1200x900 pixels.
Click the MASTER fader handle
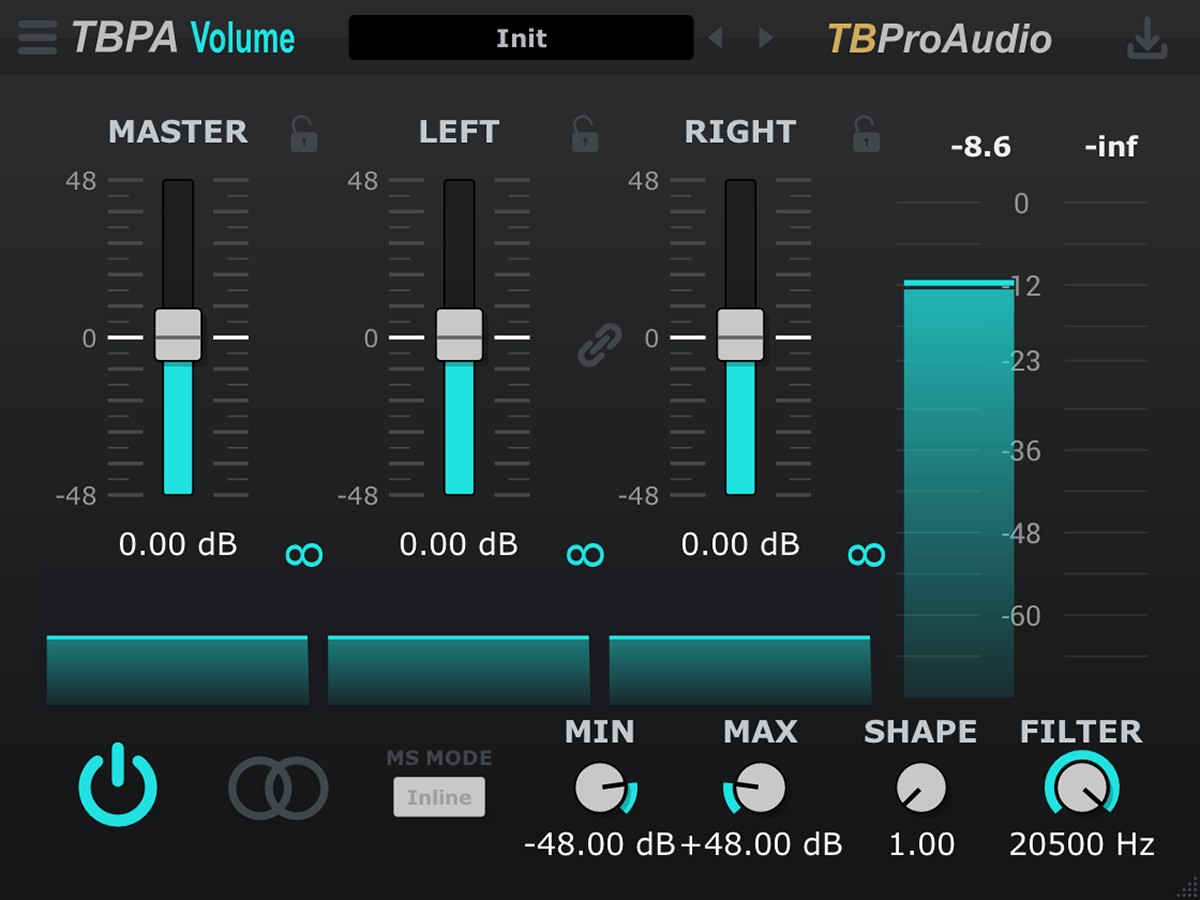(178, 334)
